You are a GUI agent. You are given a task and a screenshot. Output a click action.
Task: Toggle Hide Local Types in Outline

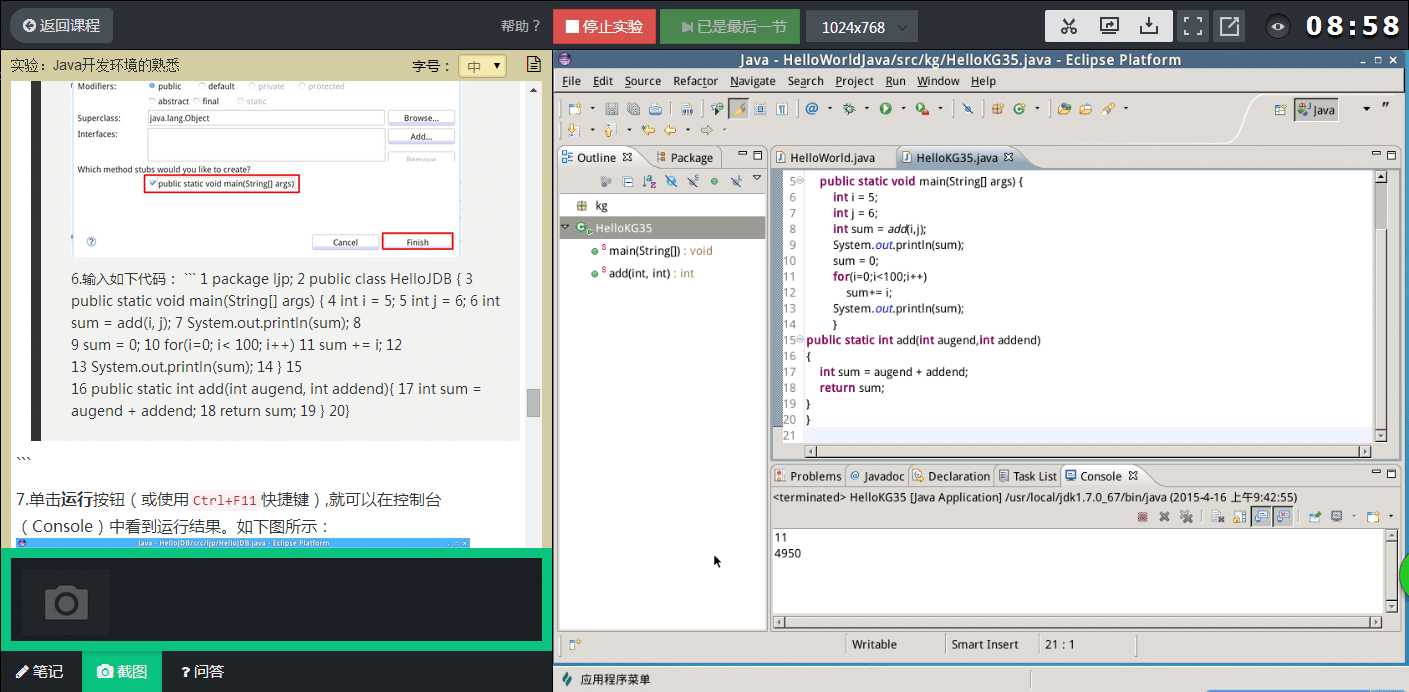click(736, 181)
